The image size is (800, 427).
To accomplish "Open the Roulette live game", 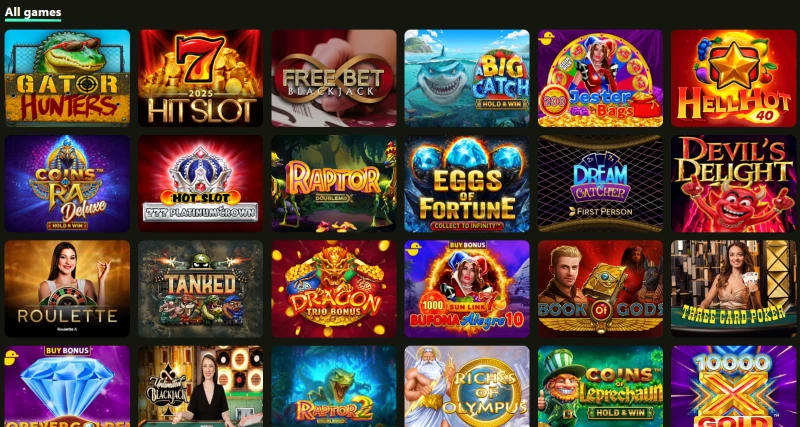I will [67, 289].
